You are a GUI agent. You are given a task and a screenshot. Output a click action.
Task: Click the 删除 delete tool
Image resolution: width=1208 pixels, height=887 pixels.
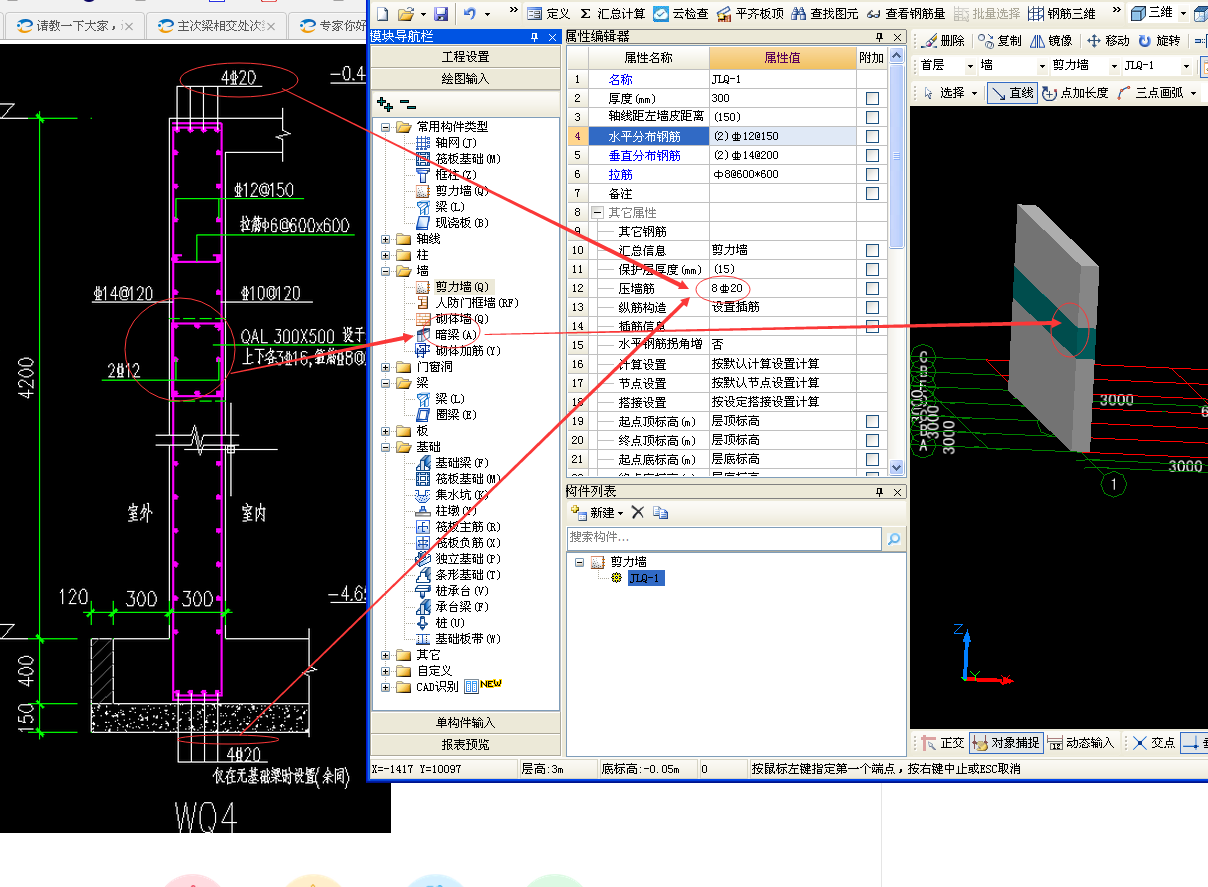pos(943,40)
